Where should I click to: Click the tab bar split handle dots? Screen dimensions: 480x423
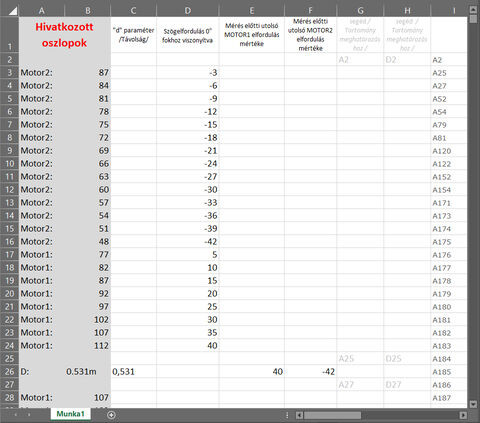coord(287,415)
